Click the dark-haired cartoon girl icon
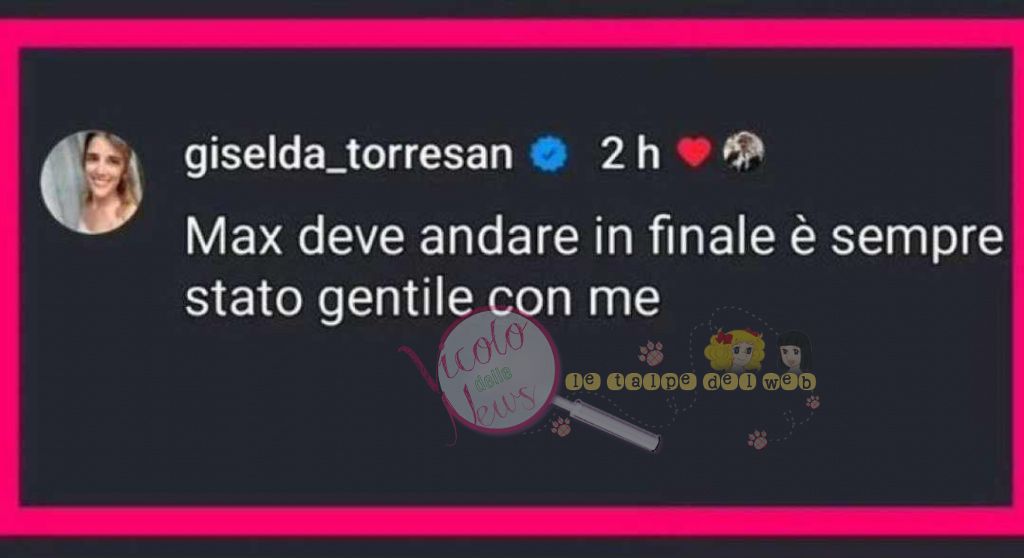 pyautogui.click(x=795, y=353)
